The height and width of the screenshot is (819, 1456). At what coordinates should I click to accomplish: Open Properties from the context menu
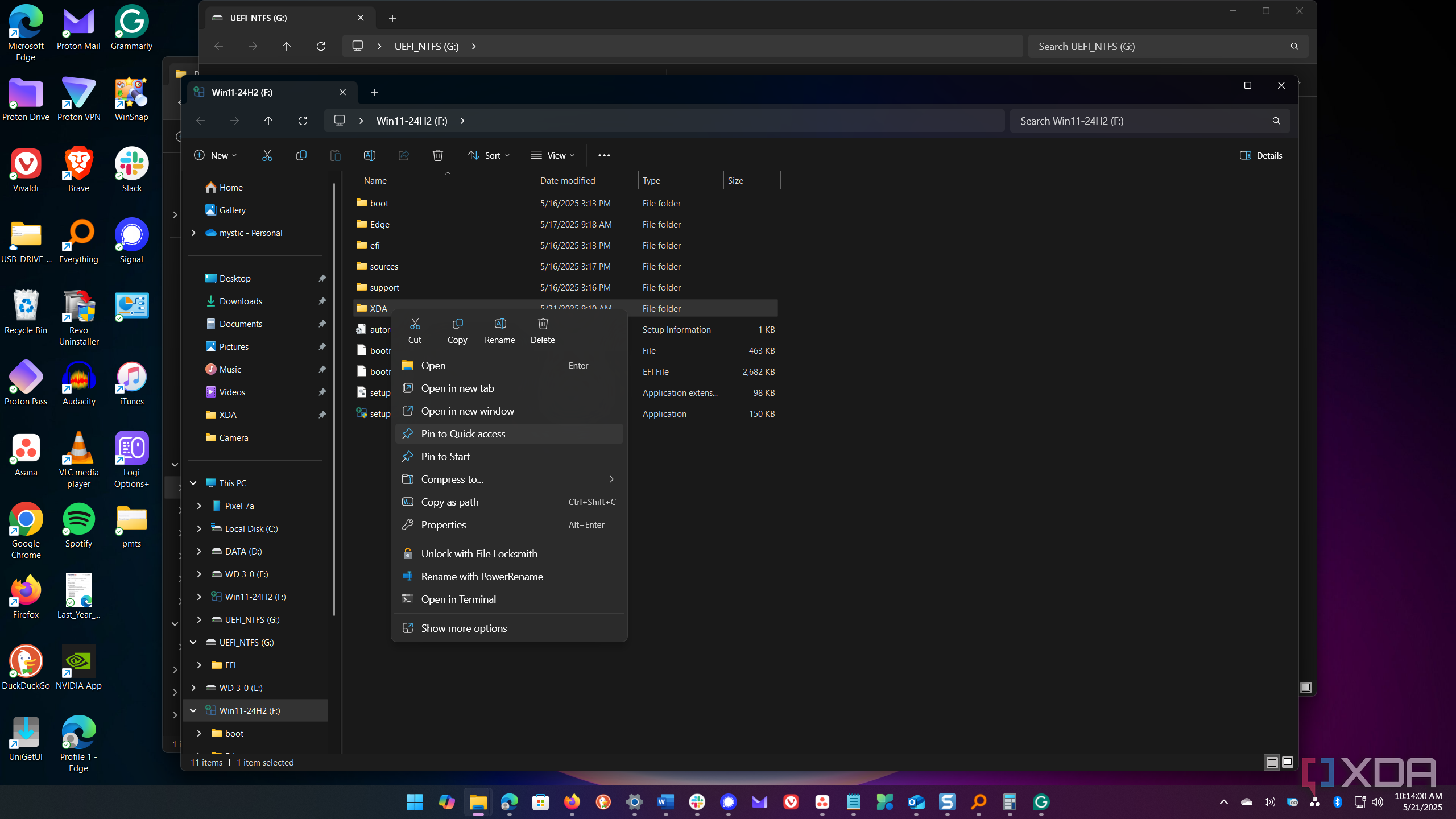(509, 524)
